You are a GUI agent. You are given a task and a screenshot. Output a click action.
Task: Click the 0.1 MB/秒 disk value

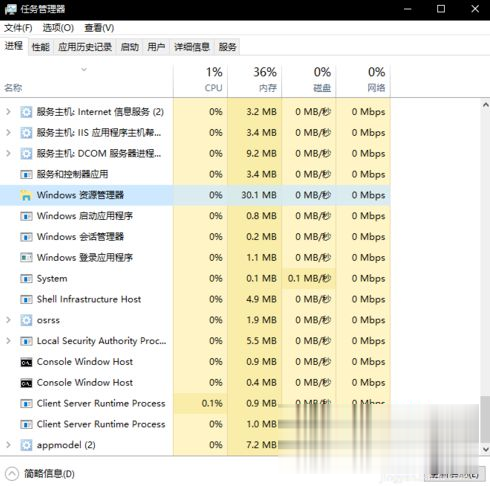309,278
